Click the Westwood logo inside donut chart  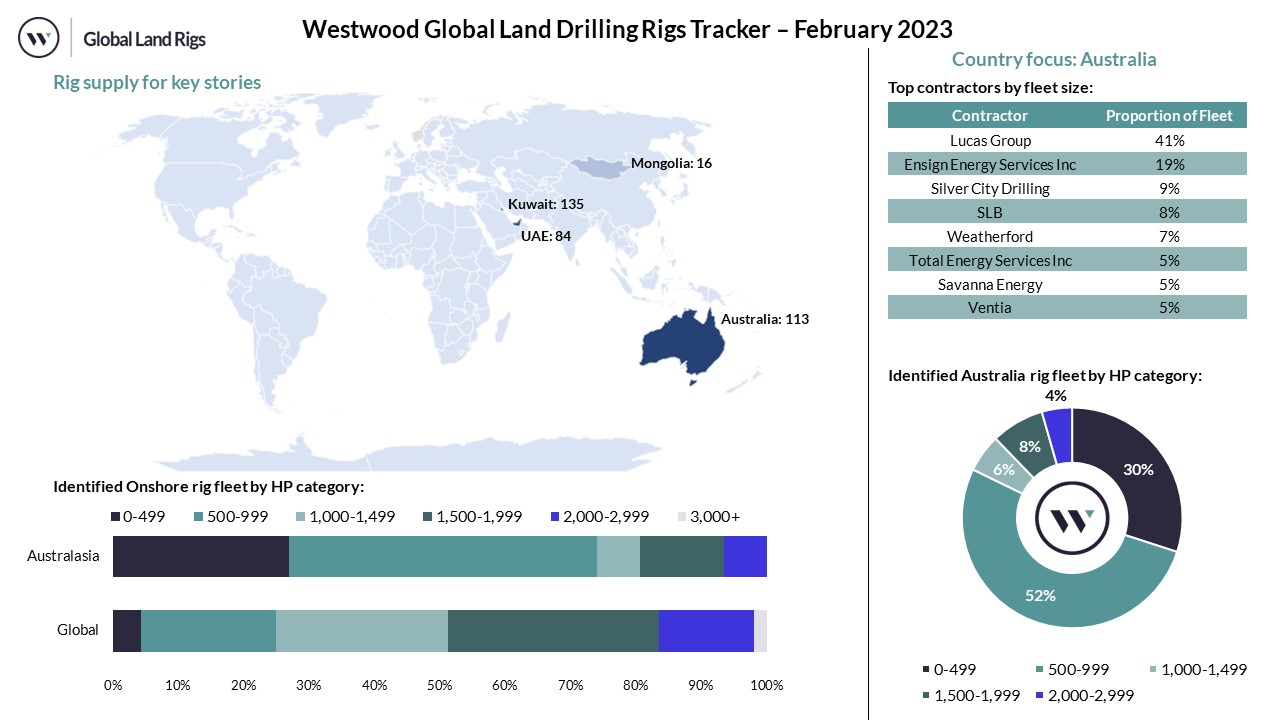pyautogui.click(x=1071, y=518)
